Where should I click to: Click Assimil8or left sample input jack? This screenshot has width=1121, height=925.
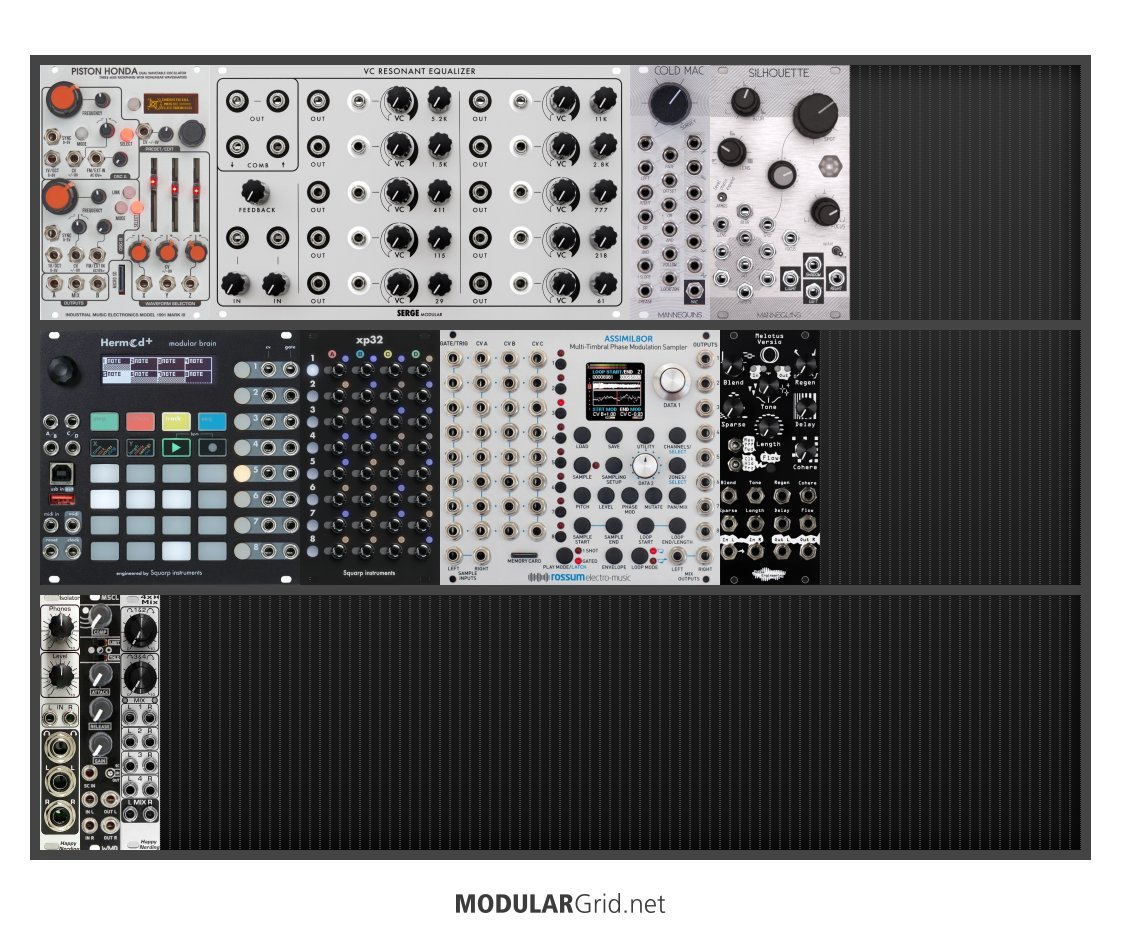pyautogui.click(x=453, y=555)
